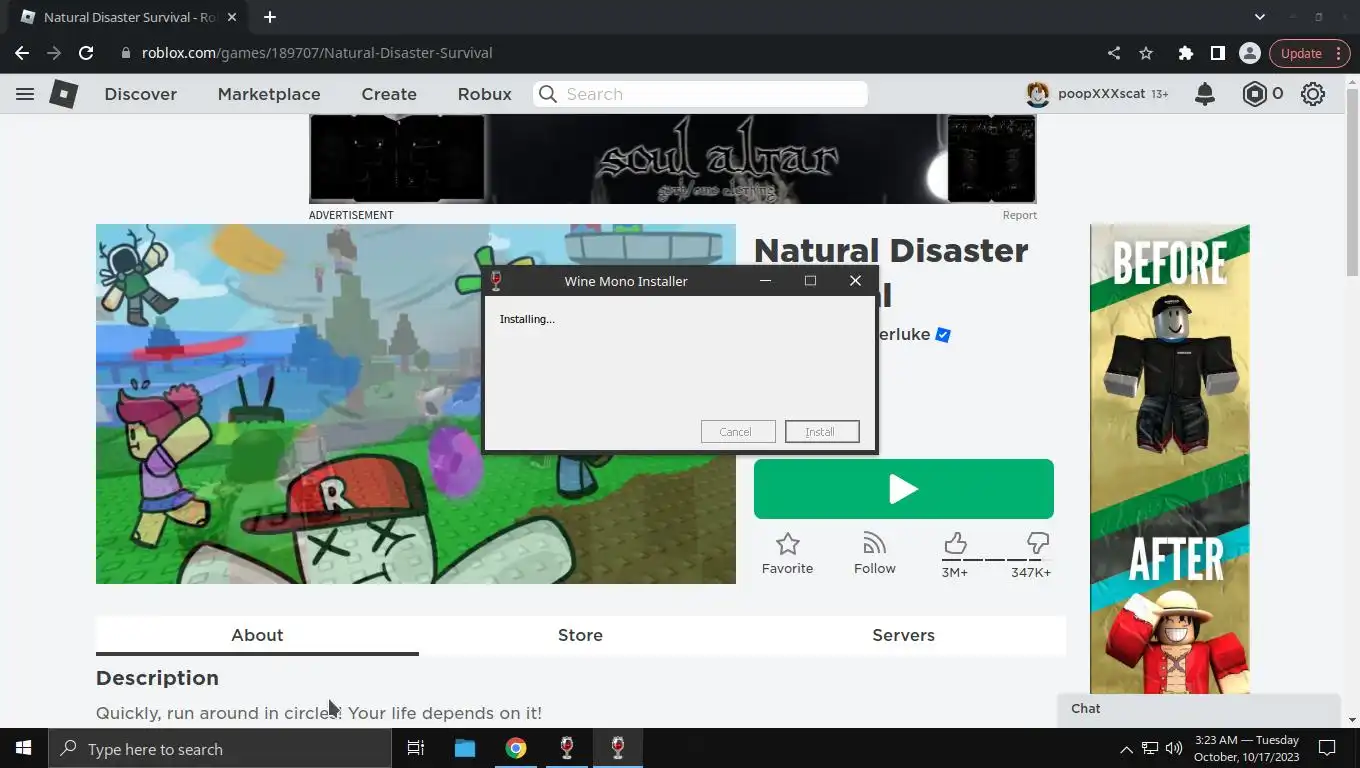The height and width of the screenshot is (768, 1360).
Task: Reload the current page
Action: coord(86,53)
